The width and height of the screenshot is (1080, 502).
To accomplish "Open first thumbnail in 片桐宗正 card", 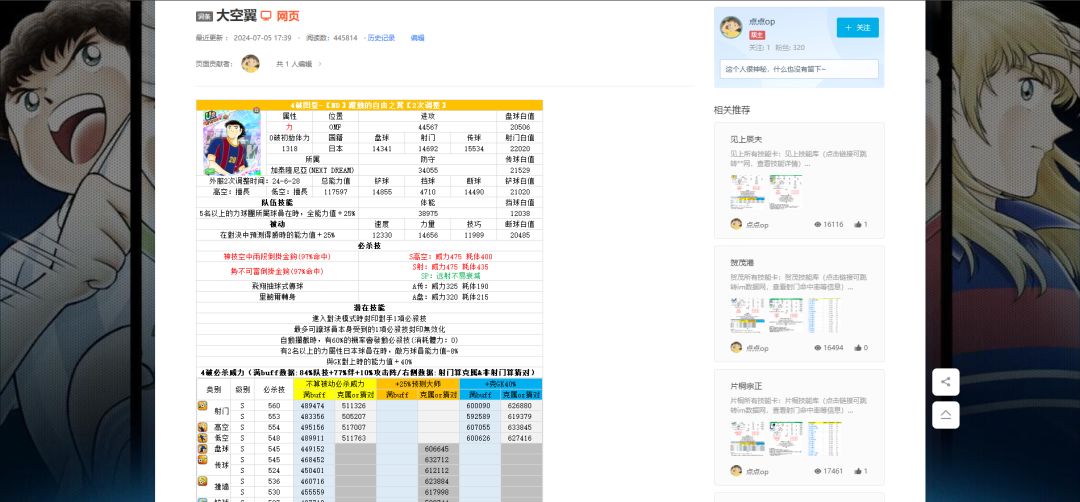I will 747,438.
